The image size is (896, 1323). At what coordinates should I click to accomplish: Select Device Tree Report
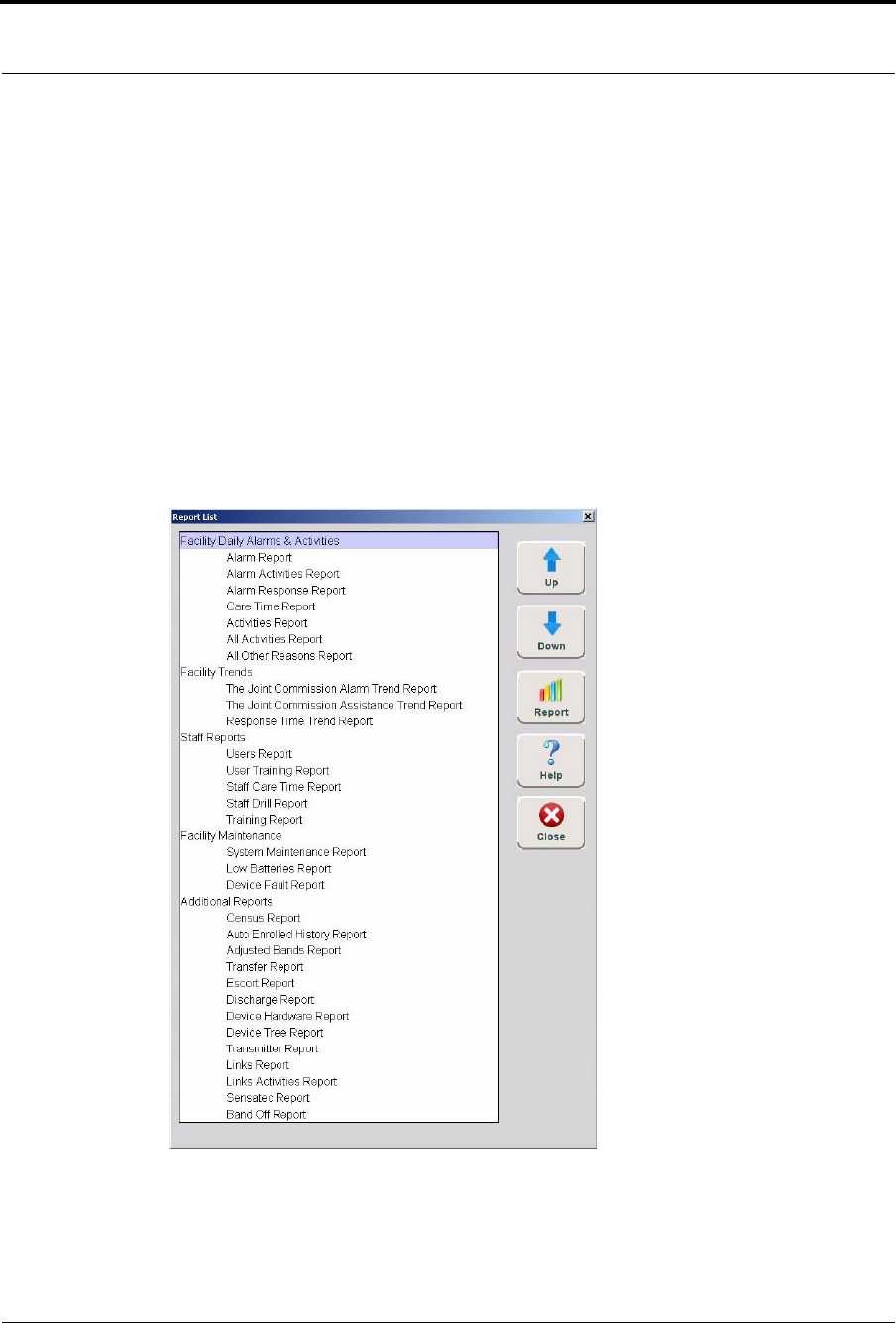(x=275, y=1033)
